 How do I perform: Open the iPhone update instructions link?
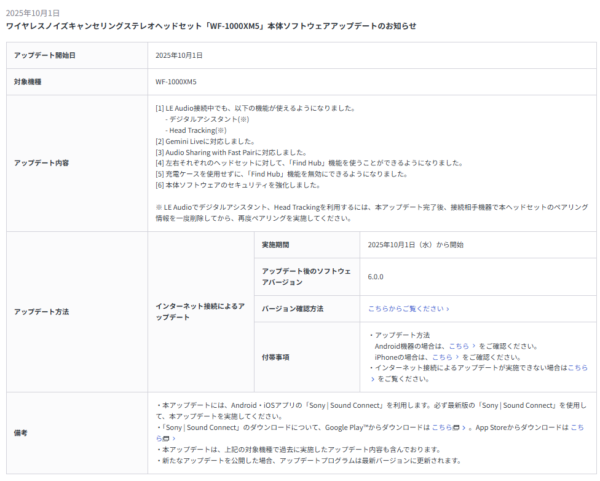pyautogui.click(x=441, y=356)
